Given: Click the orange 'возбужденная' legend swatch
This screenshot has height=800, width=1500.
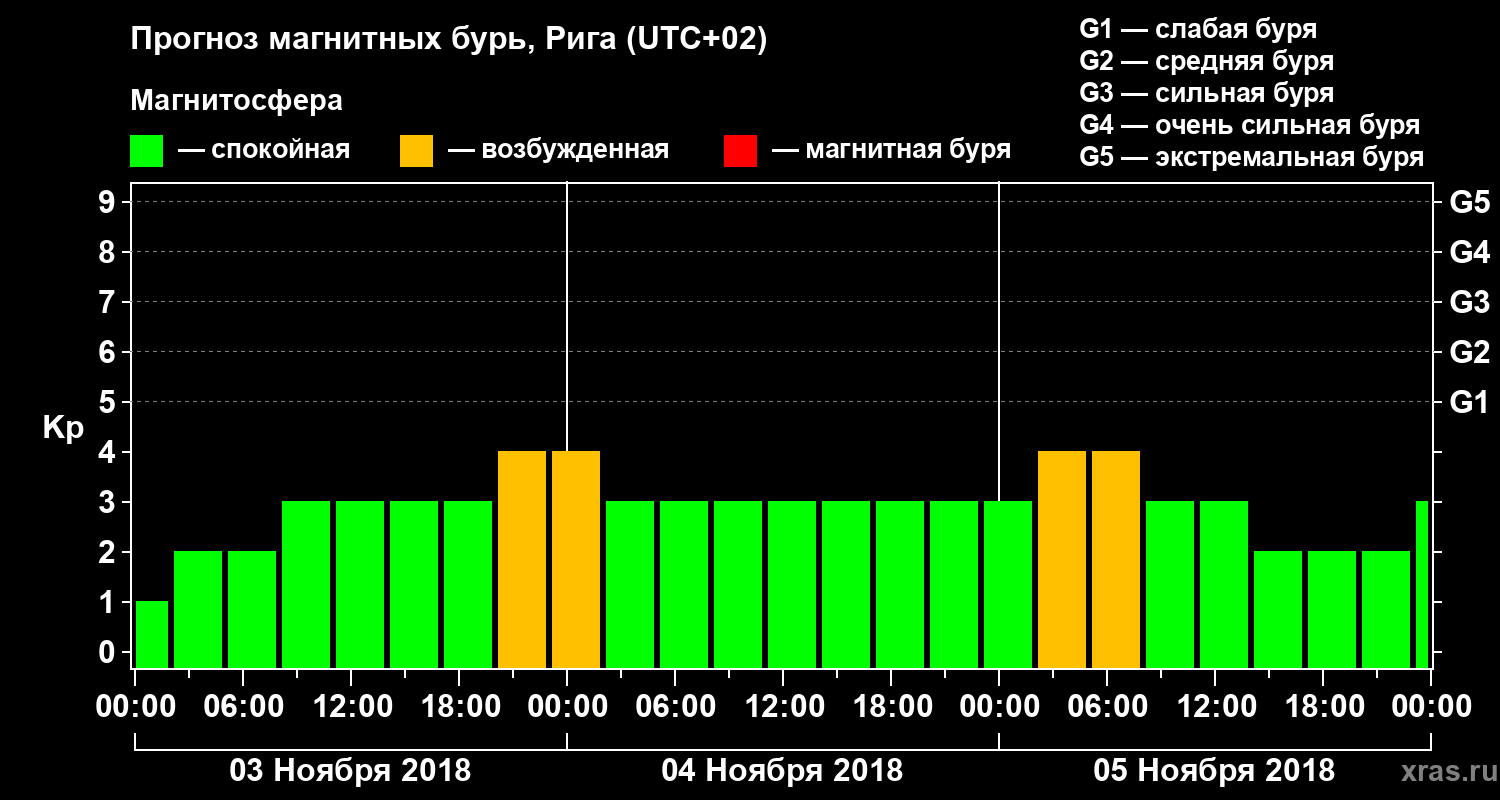Looking at the screenshot, I should pos(417,151).
